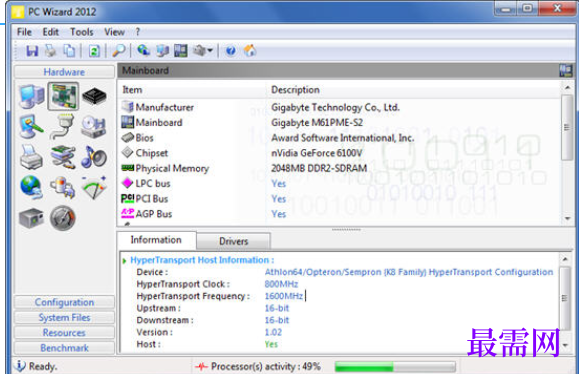Collapse HyperTransport Host Information arrow

(x=124, y=261)
